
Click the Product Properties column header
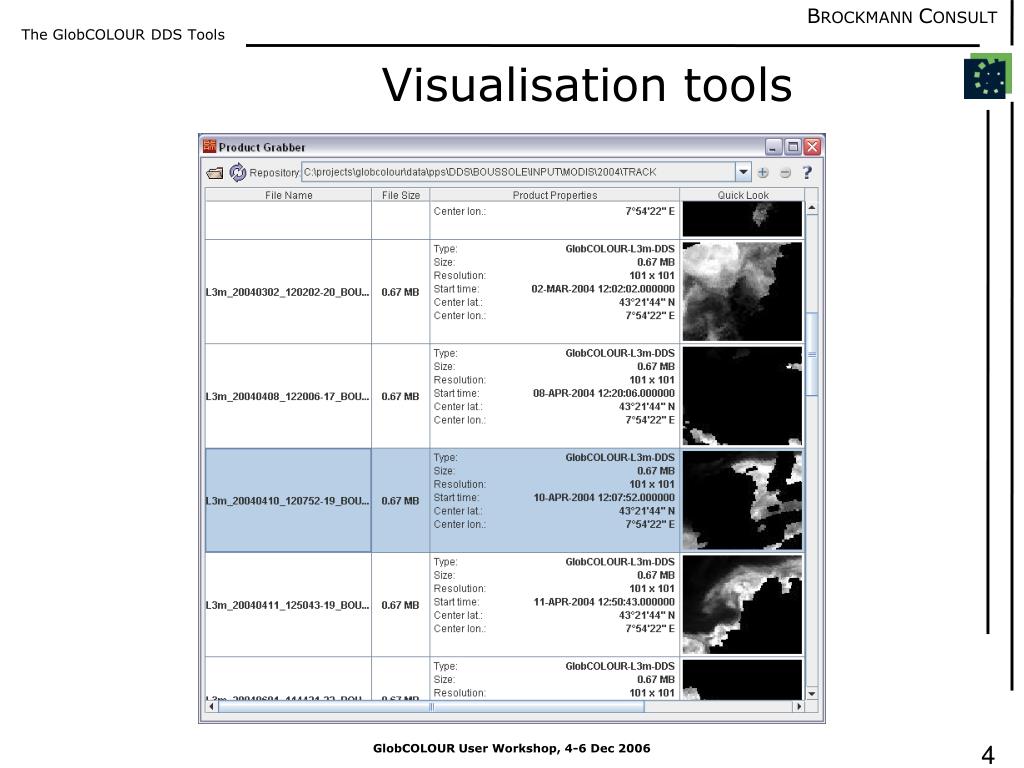point(555,195)
